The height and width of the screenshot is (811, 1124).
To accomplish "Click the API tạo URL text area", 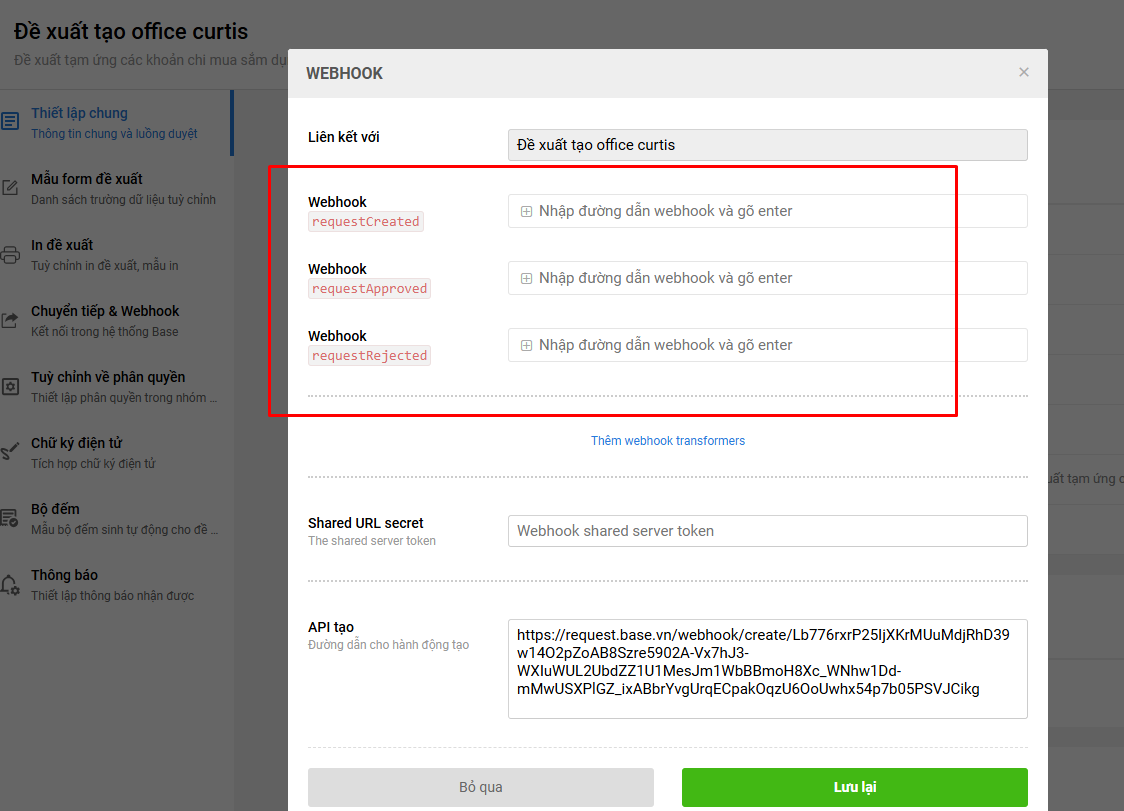I will (768, 669).
